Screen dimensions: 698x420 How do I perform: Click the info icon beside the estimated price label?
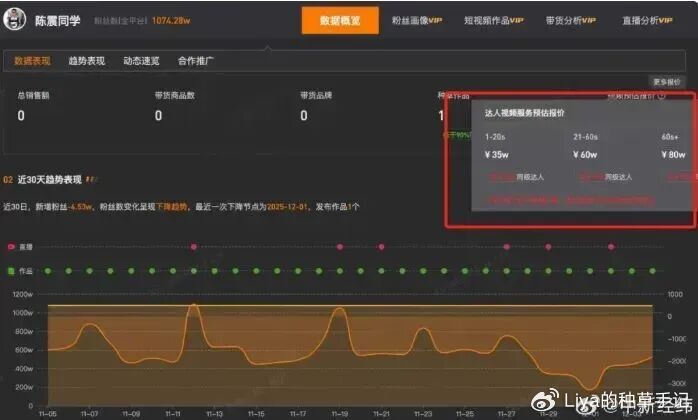pyautogui.click(x=661, y=96)
